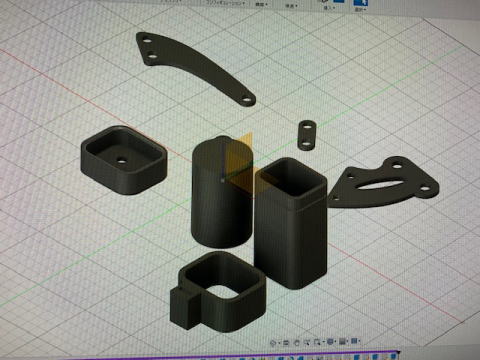Click the Select tool icon in top toolbar
The width and height of the screenshot is (480, 360).
coord(361,3)
